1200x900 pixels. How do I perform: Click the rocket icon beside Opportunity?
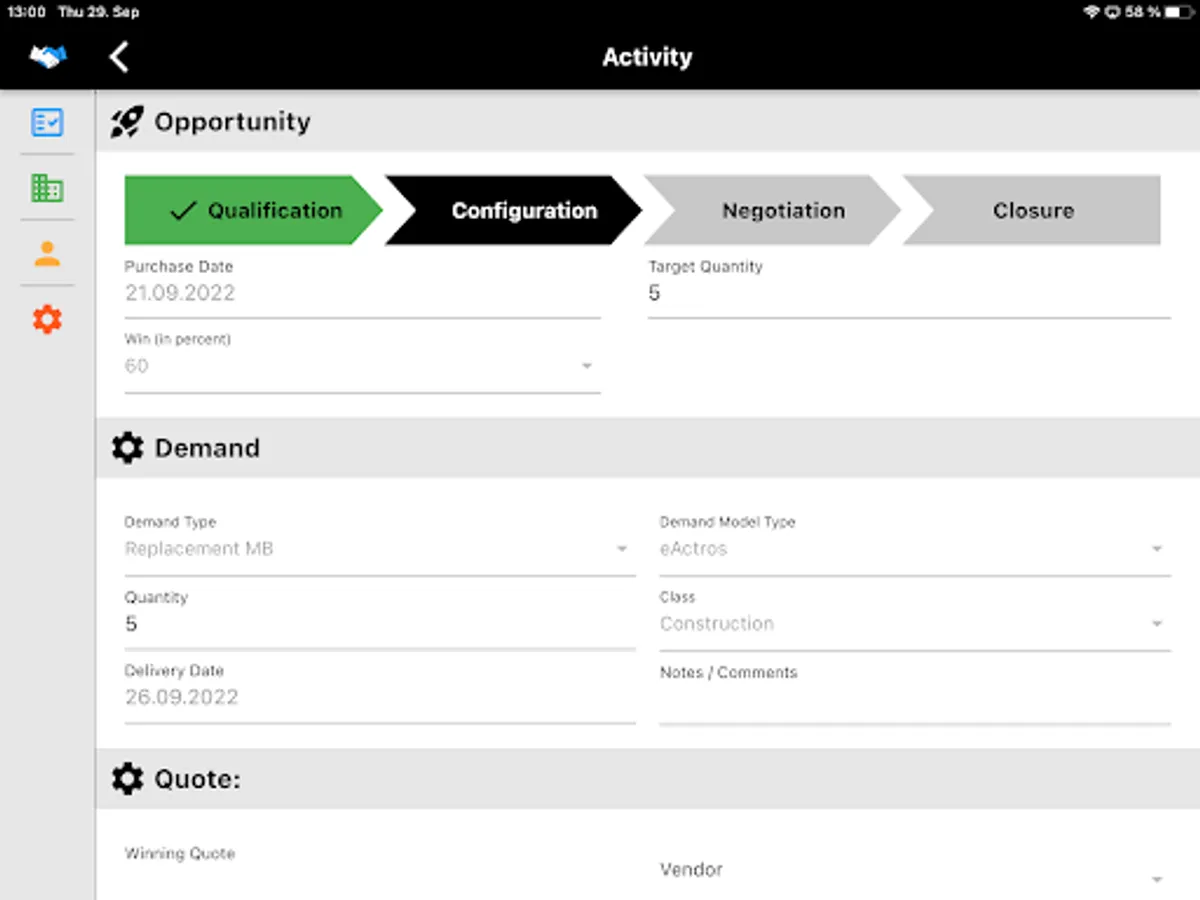[127, 122]
